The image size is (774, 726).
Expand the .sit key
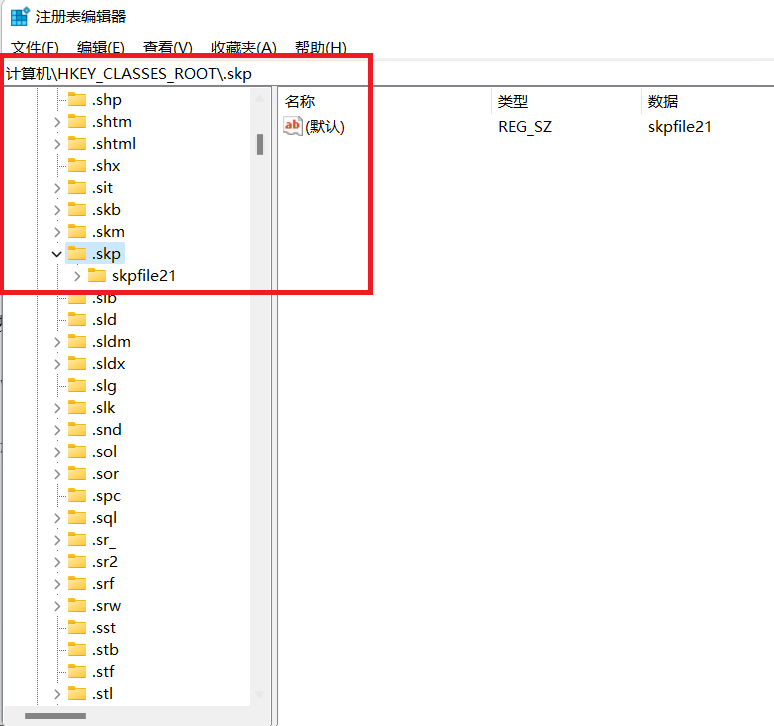click(57, 188)
